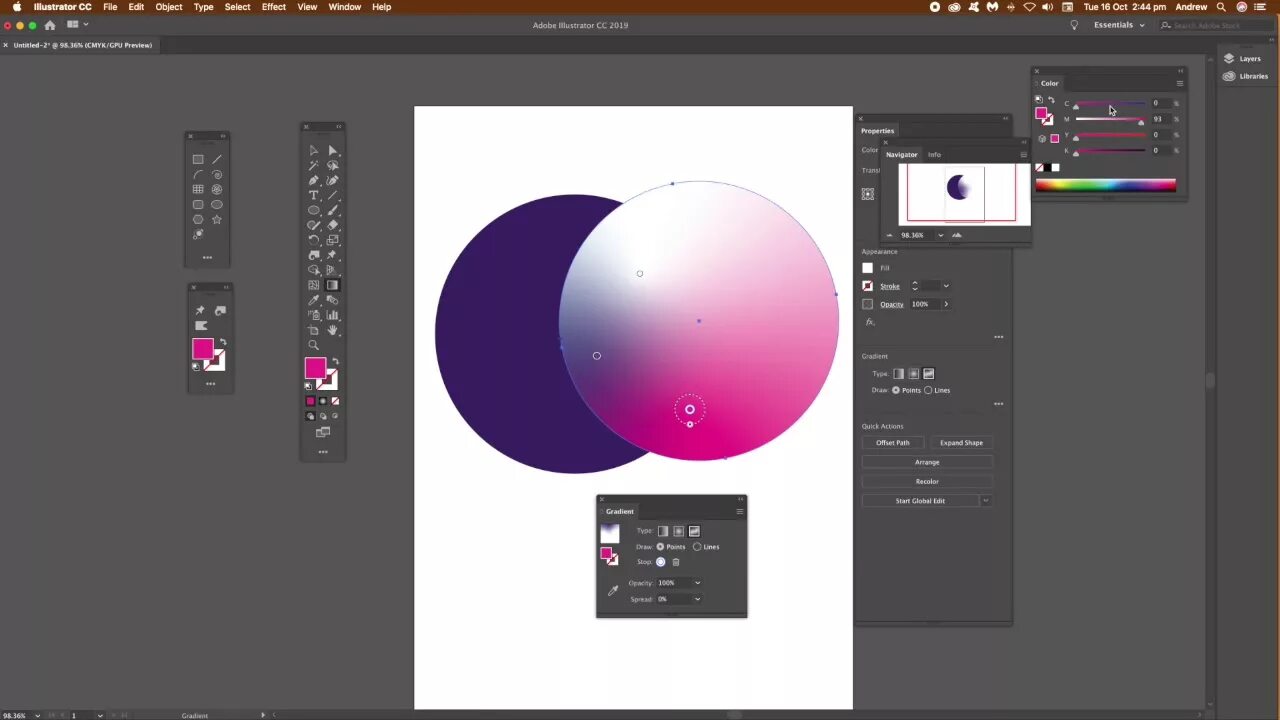Click the Offset Path button
Screen dimensions: 1280x720
pos(893,442)
